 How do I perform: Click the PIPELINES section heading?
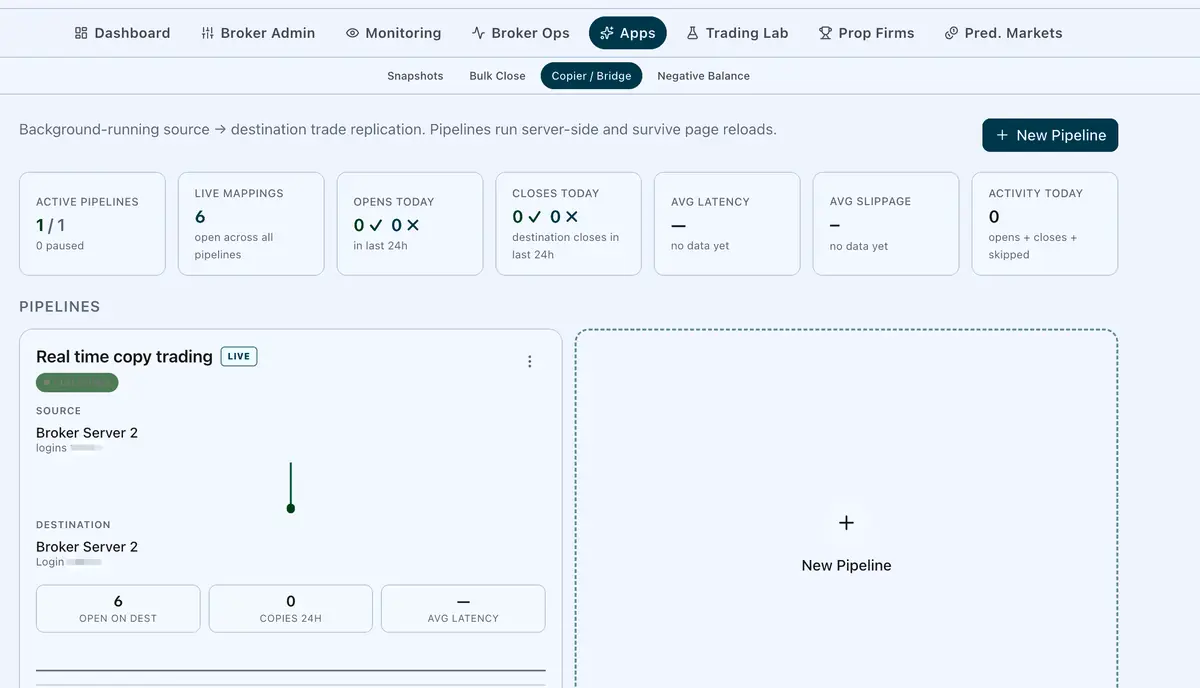point(60,307)
